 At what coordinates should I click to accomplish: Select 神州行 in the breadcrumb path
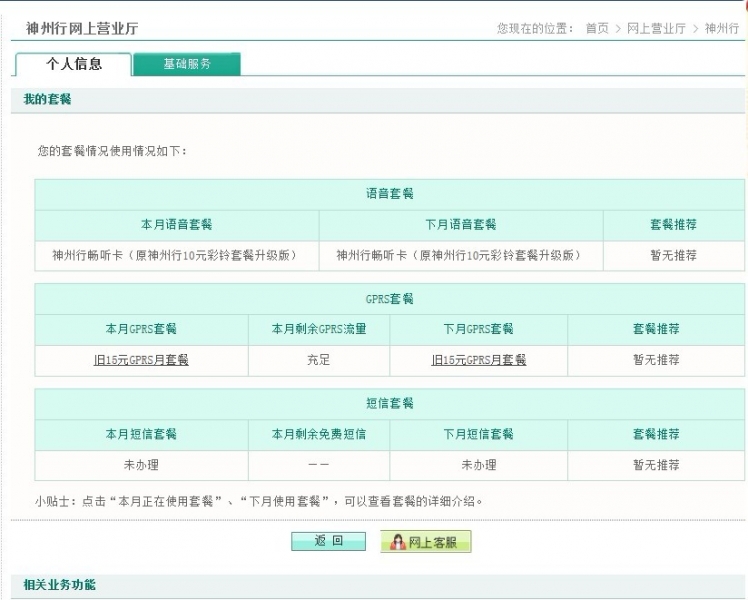(x=721, y=28)
